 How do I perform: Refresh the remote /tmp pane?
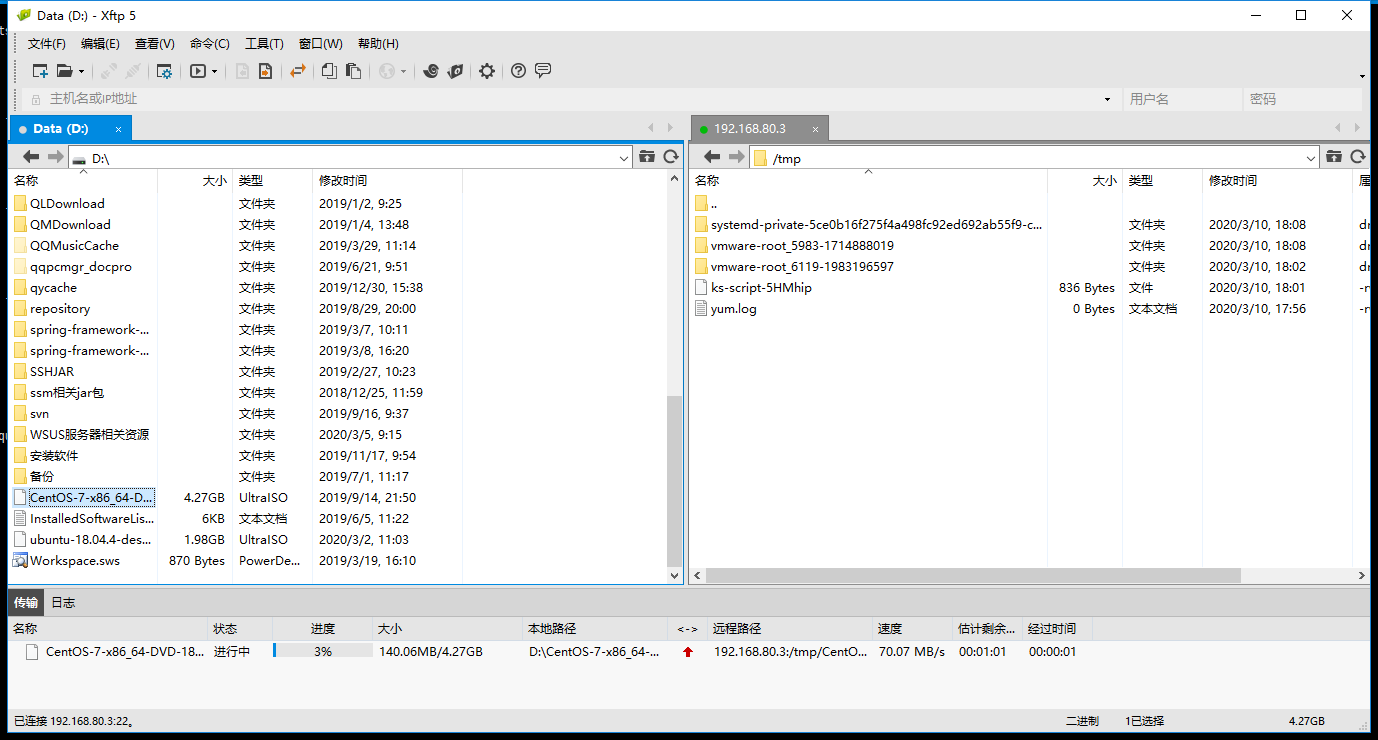point(1358,157)
